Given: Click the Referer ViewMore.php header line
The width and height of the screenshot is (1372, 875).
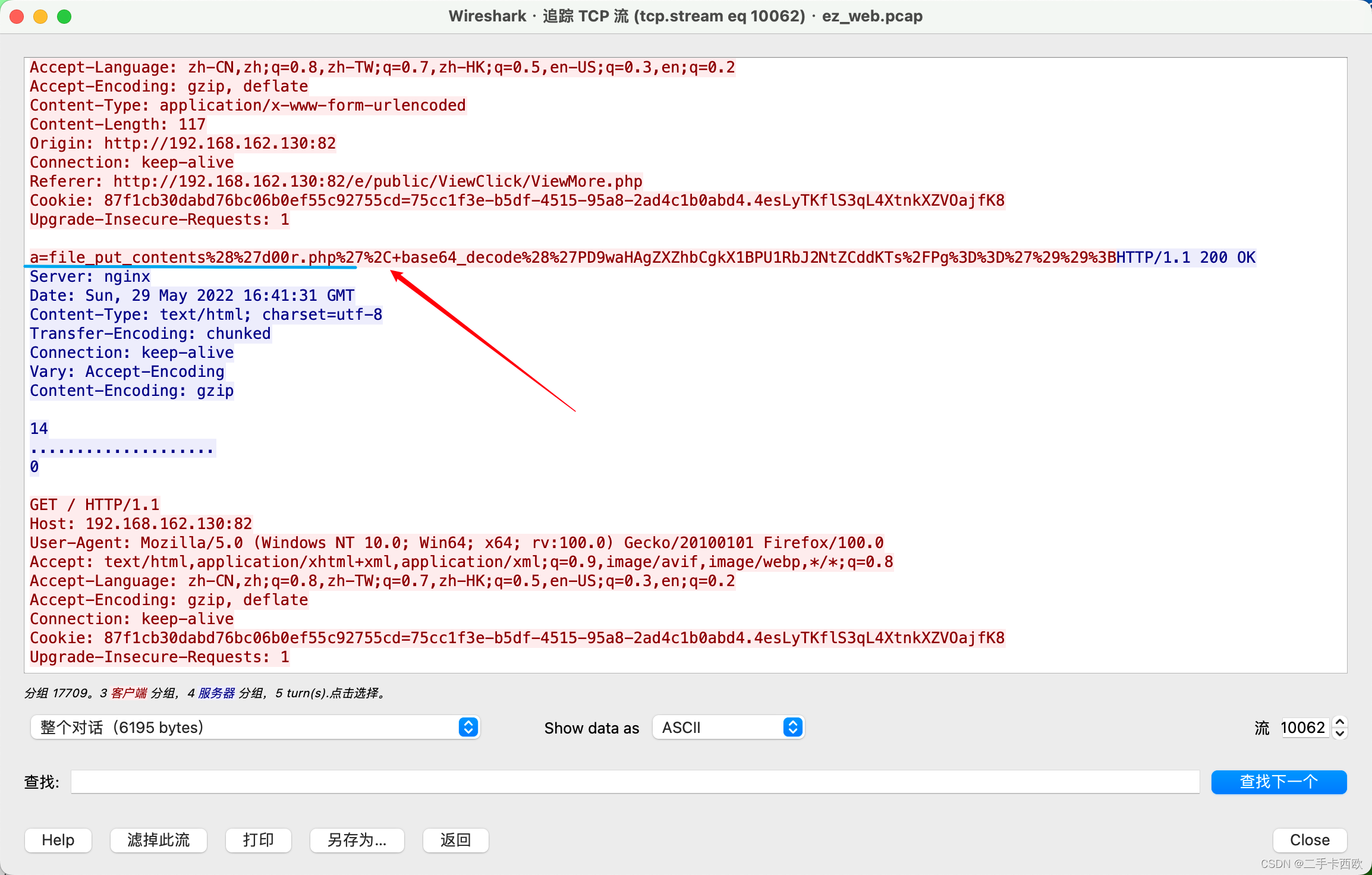Looking at the screenshot, I should (336, 181).
